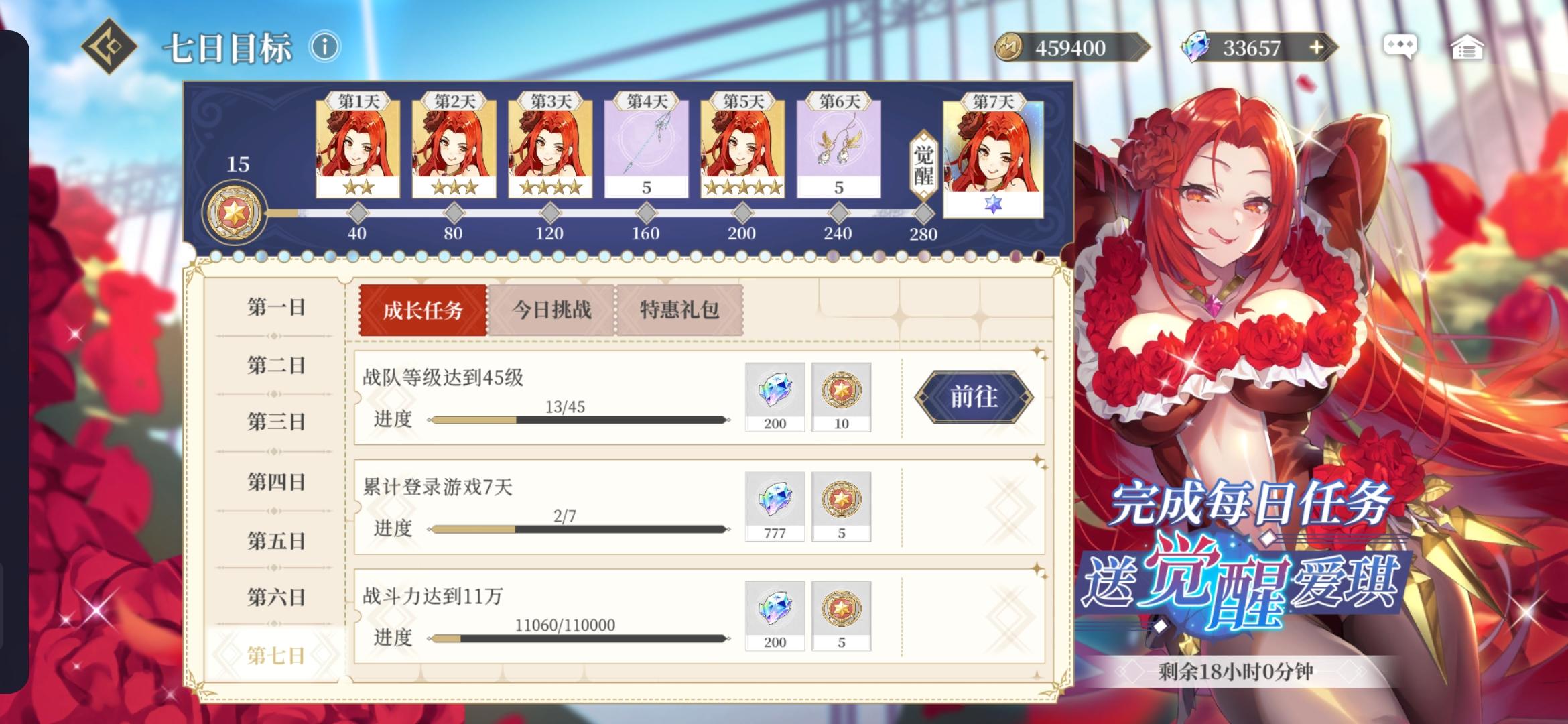Go to the home icon

coord(1467,48)
